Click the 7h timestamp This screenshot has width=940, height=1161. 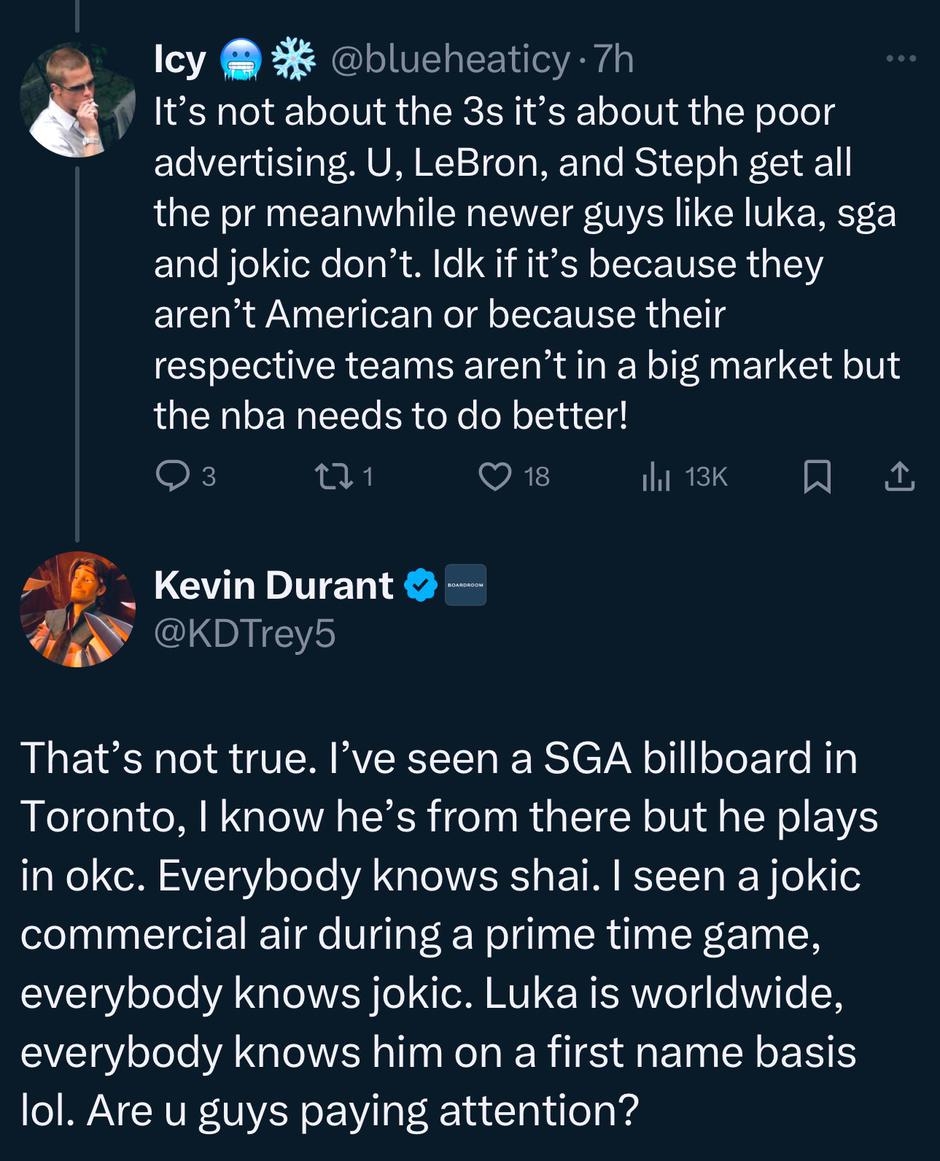(x=613, y=61)
